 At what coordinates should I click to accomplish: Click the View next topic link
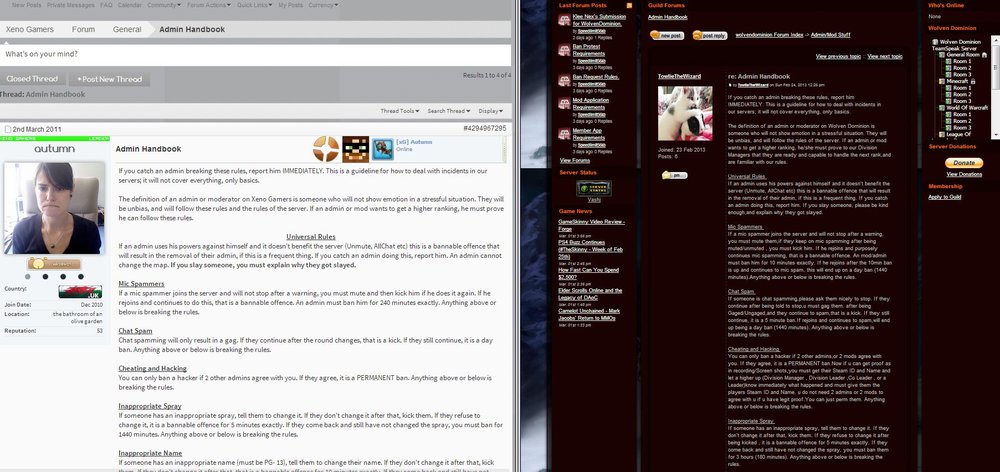[x=885, y=57]
